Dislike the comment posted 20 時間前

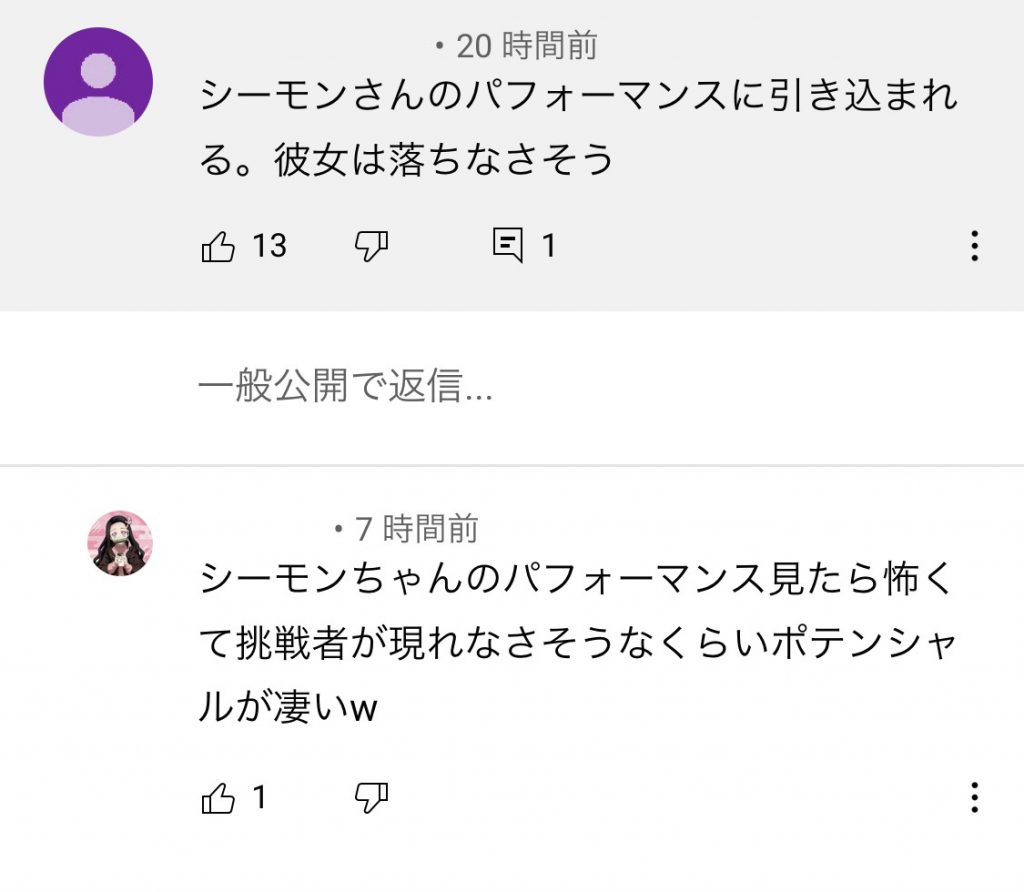point(372,245)
